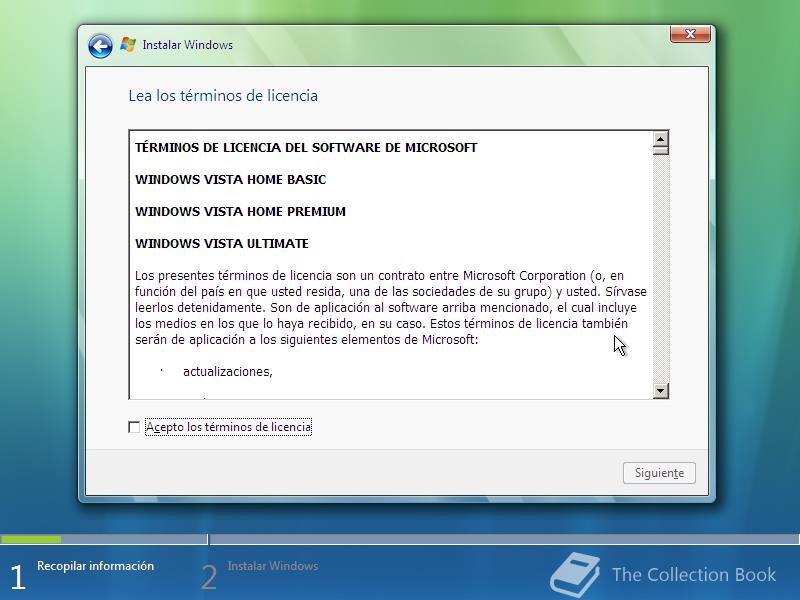Click the 'WINDOWS VISTA HOME BASIC' line
Viewport: 800px width, 600px height.
click(x=231, y=180)
